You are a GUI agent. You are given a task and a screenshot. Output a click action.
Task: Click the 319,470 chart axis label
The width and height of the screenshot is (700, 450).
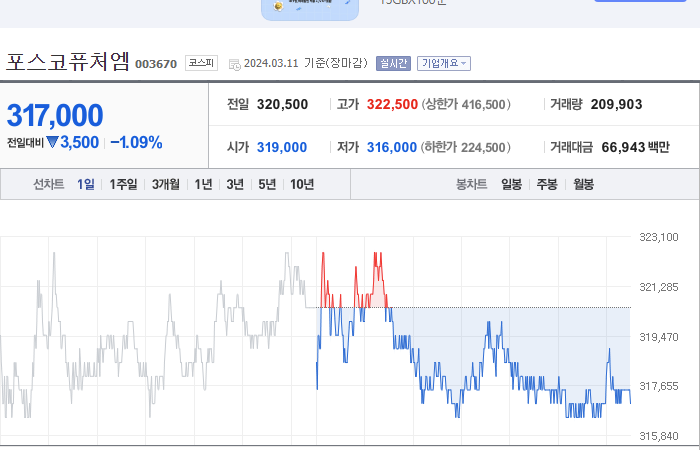pyautogui.click(x=659, y=337)
